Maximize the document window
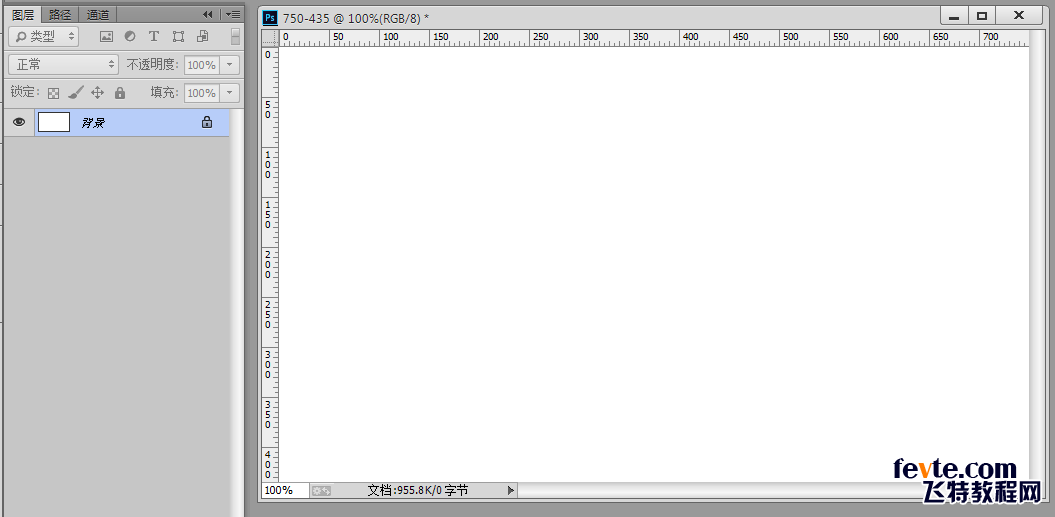The width and height of the screenshot is (1055, 517). tap(981, 15)
